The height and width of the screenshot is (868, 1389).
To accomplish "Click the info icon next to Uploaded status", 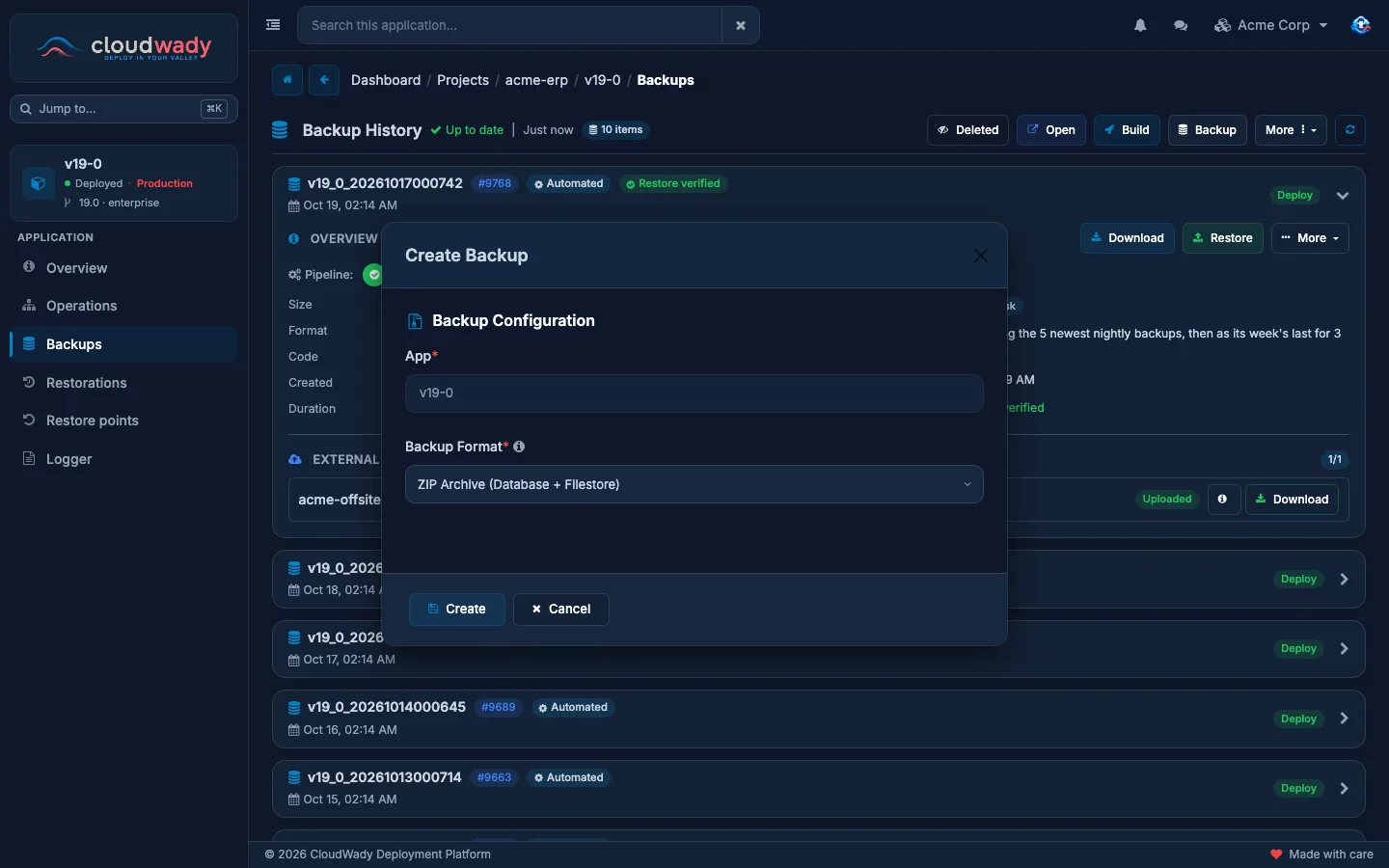I will click(1223, 499).
